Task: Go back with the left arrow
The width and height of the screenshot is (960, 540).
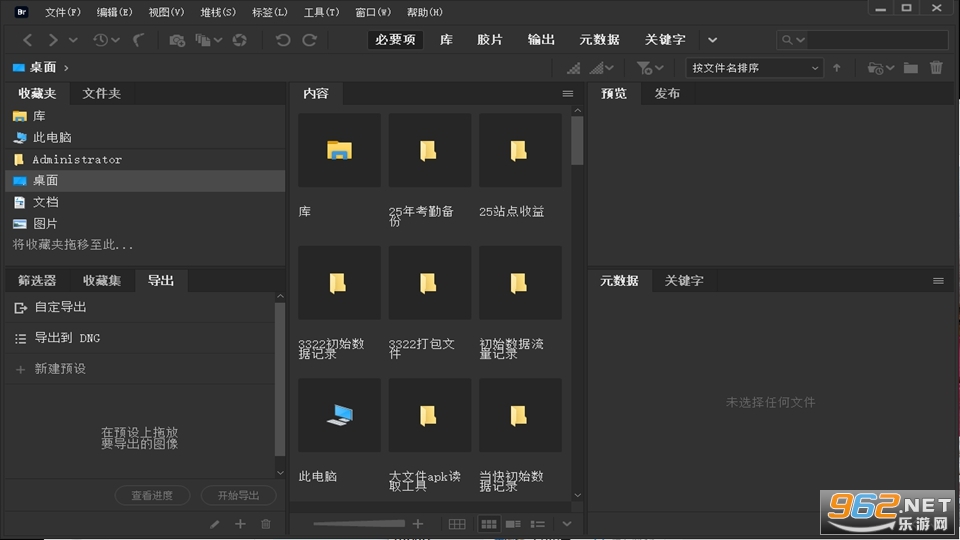Action: (28, 40)
